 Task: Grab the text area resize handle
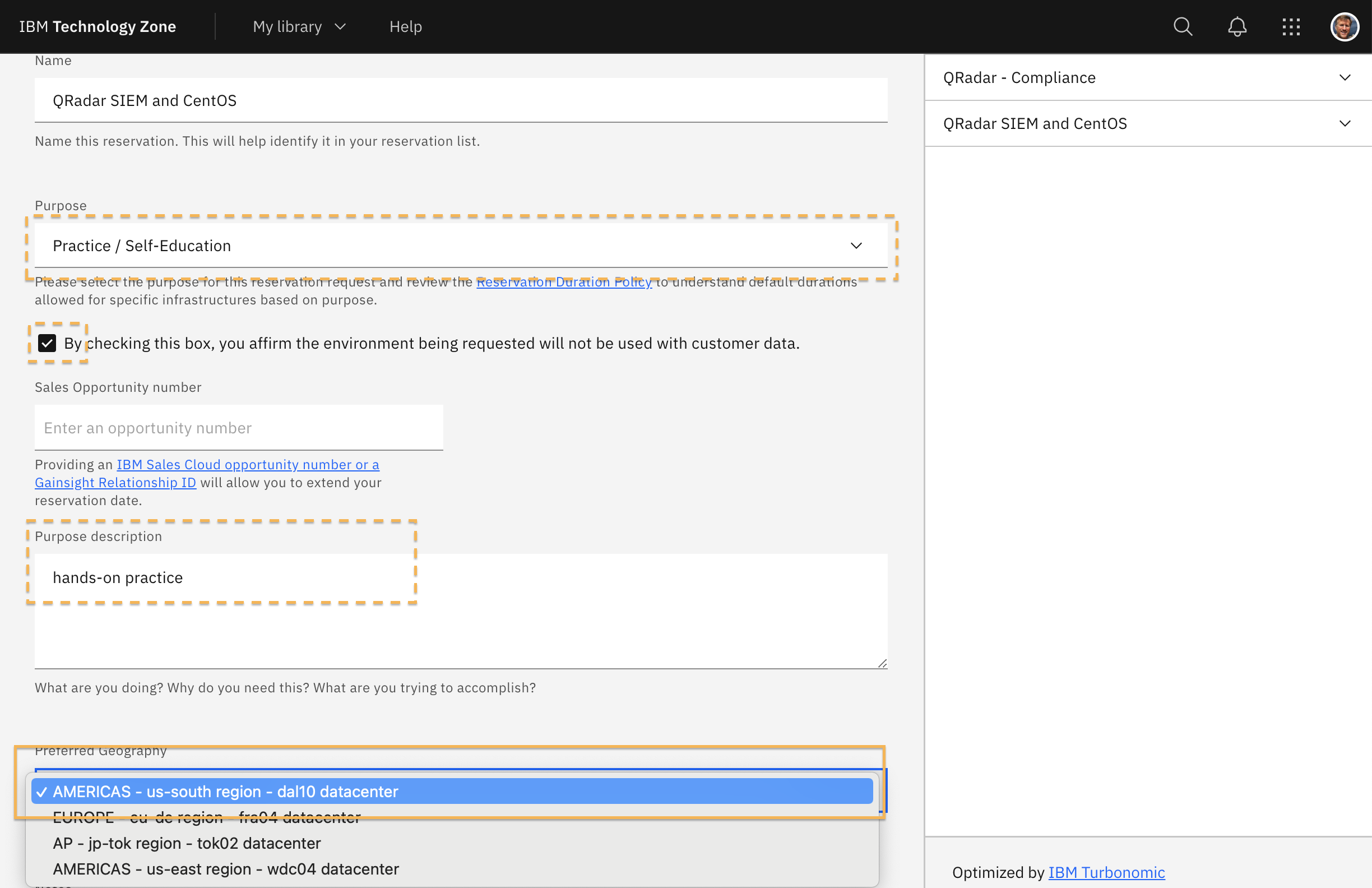882,664
